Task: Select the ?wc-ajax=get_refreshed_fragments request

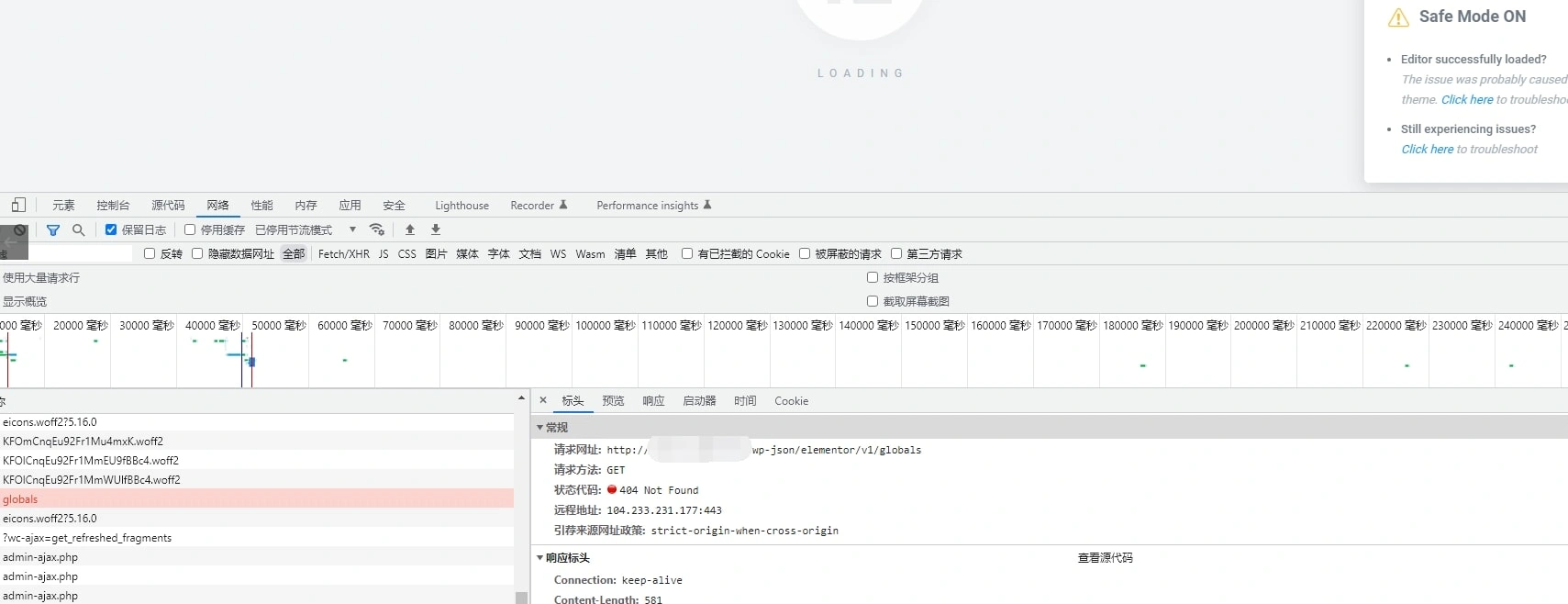Action: pyautogui.click(x=87, y=538)
